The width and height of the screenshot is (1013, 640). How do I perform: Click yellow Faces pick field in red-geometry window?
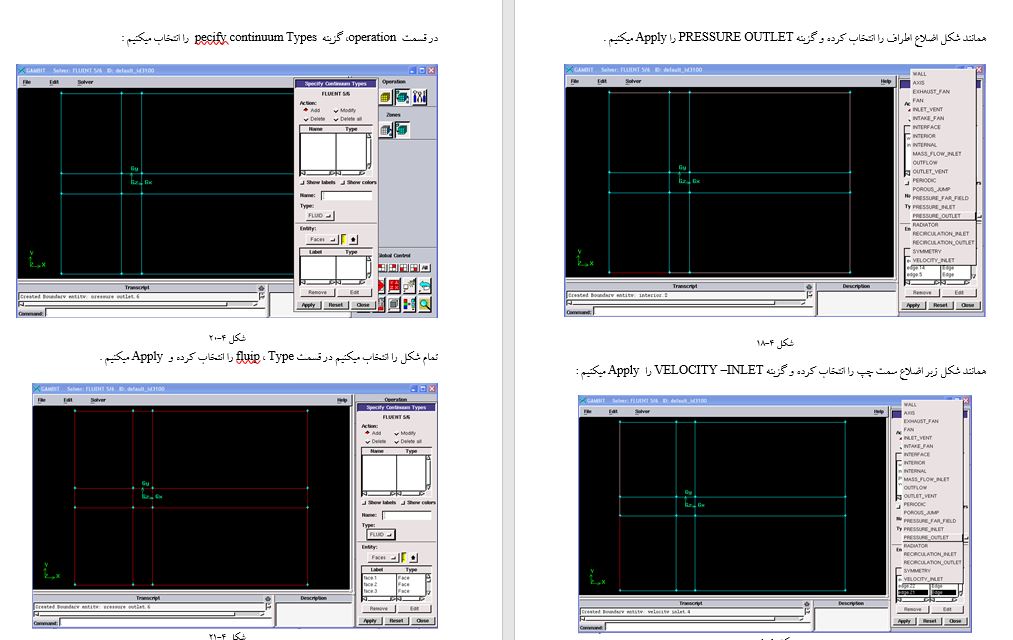tap(404, 557)
